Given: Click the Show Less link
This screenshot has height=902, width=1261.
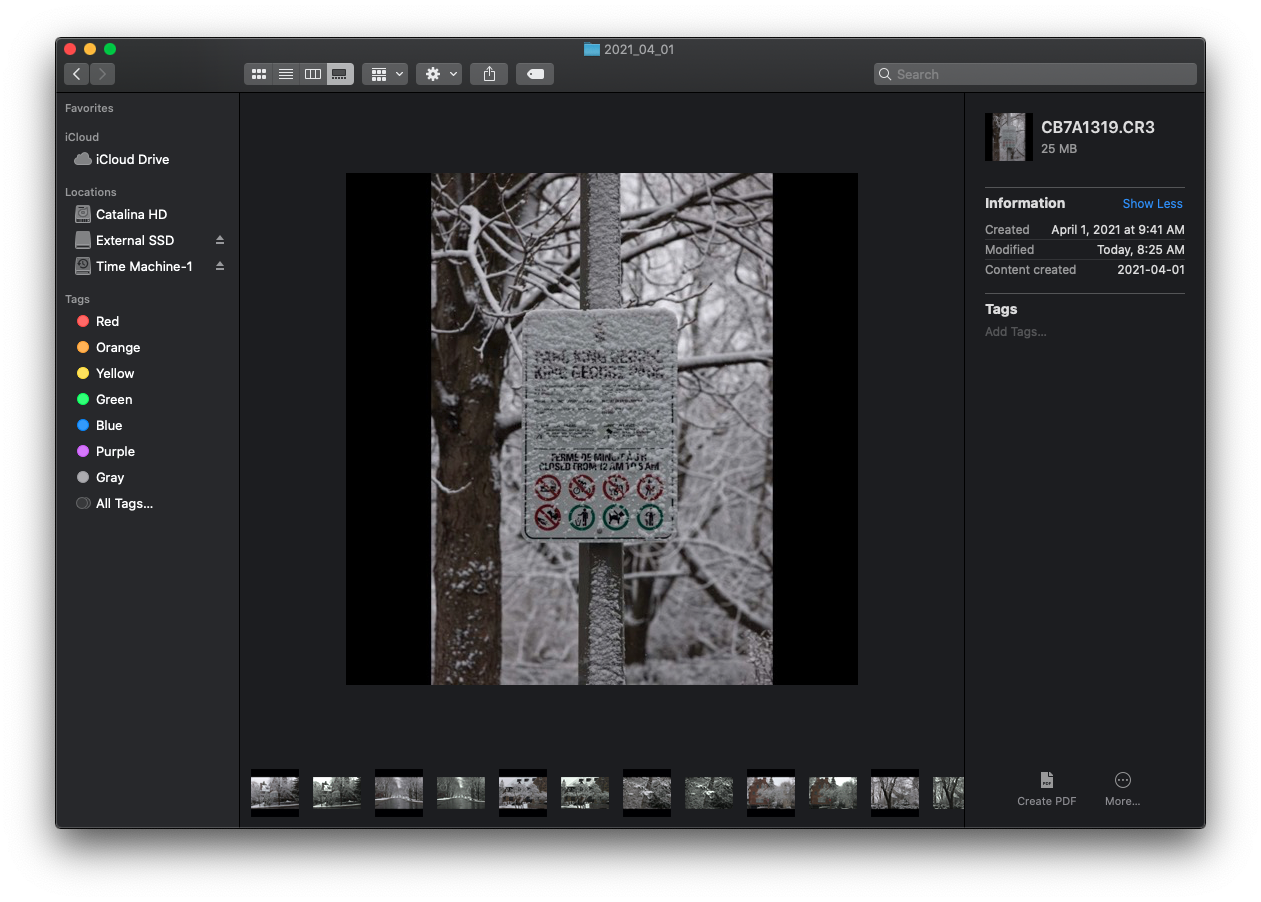Looking at the screenshot, I should (x=1152, y=204).
